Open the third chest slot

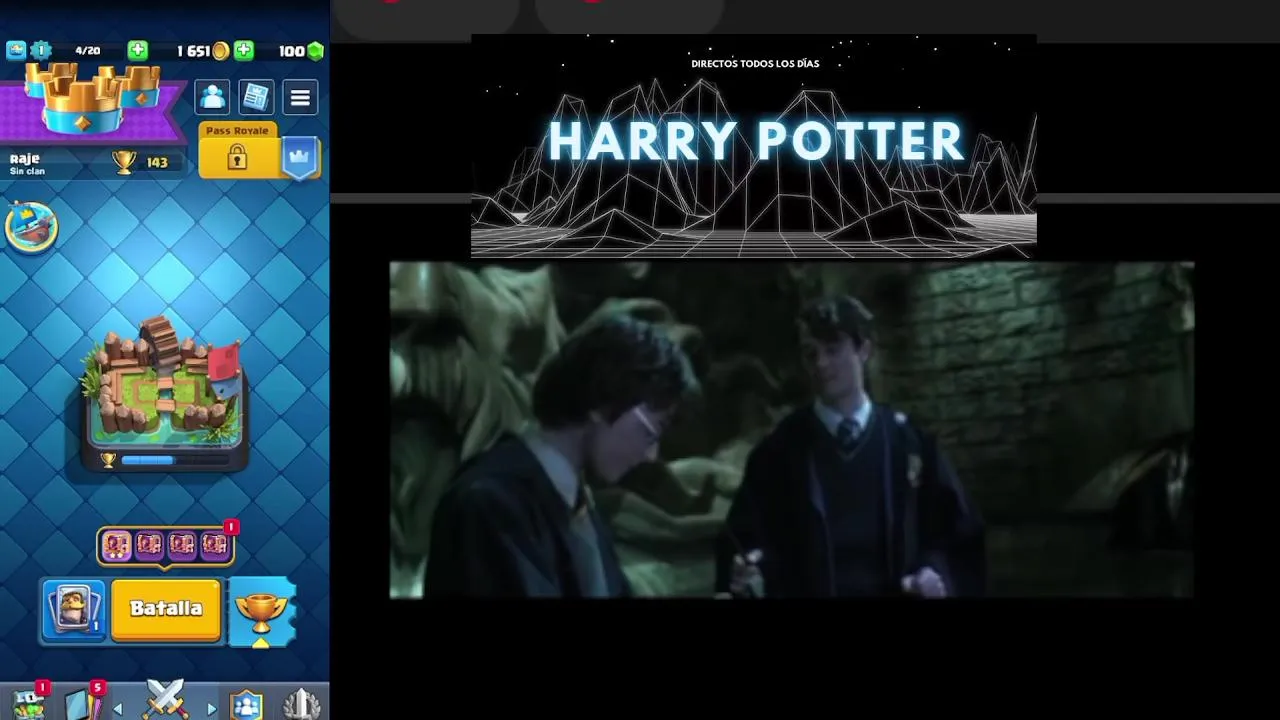point(182,545)
